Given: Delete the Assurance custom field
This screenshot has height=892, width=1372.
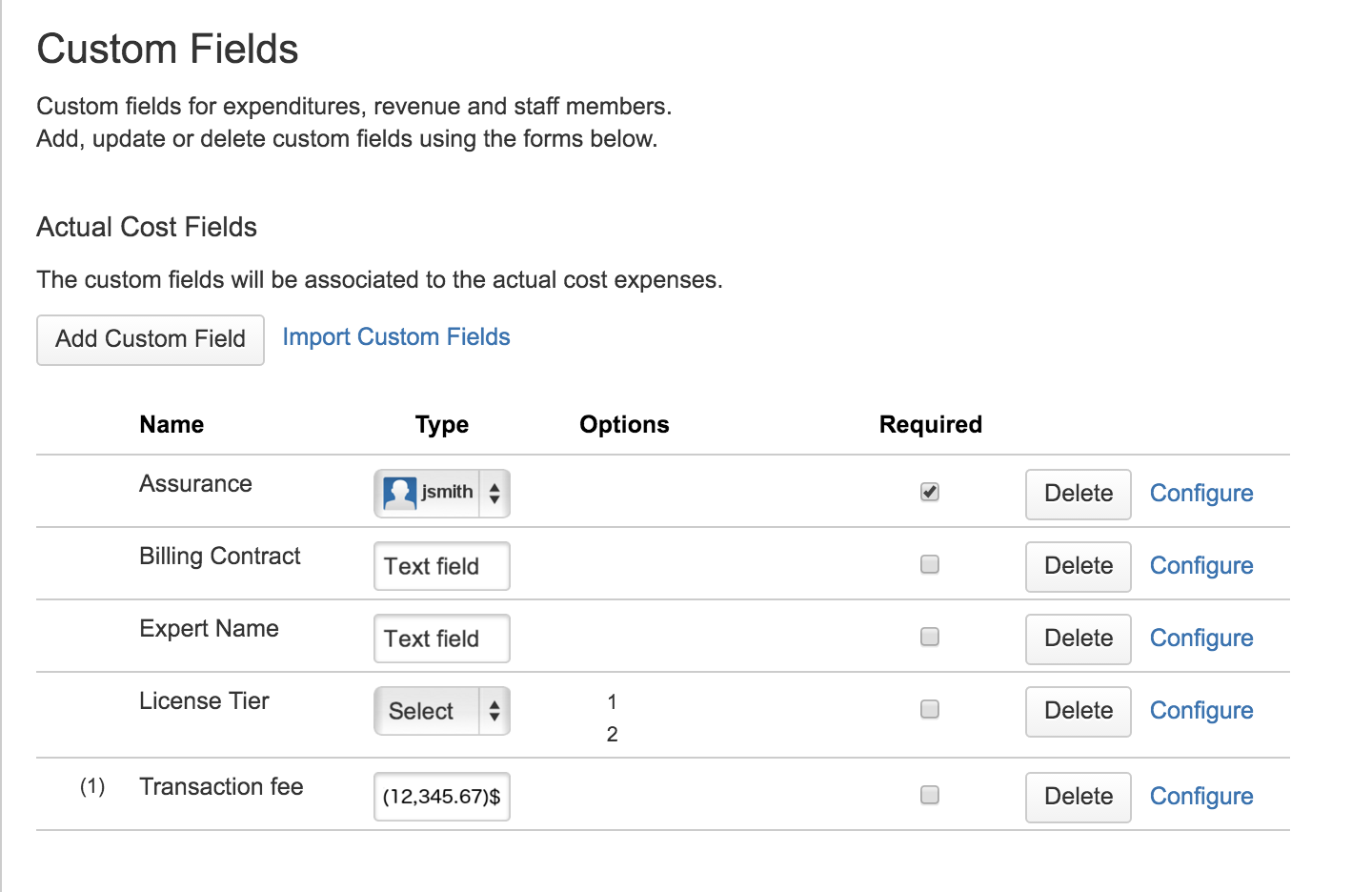Looking at the screenshot, I should [1078, 494].
